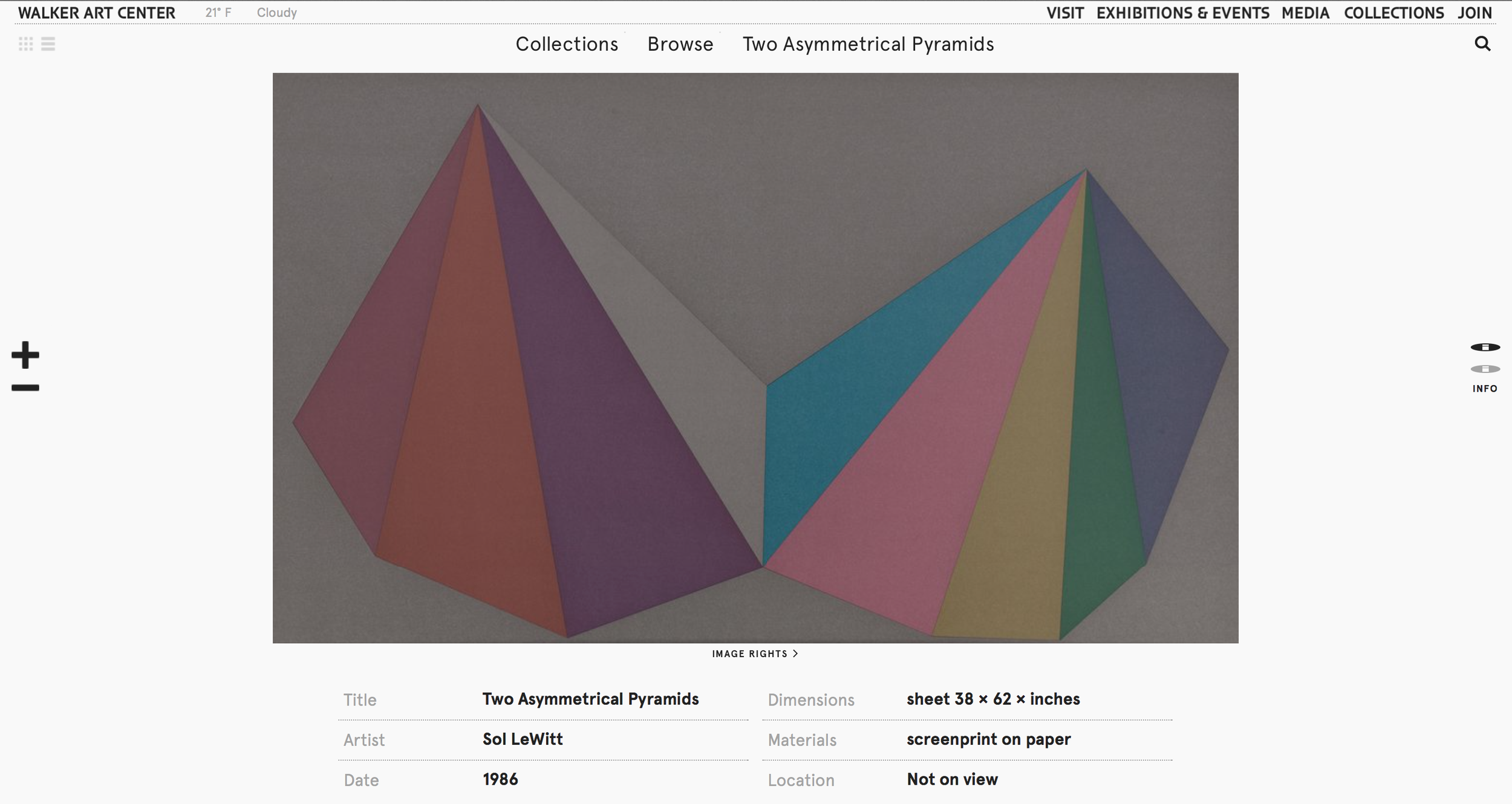The width and height of the screenshot is (1512, 804).
Task: Expand IMAGE RIGHTS chevron link
Action: pos(755,653)
